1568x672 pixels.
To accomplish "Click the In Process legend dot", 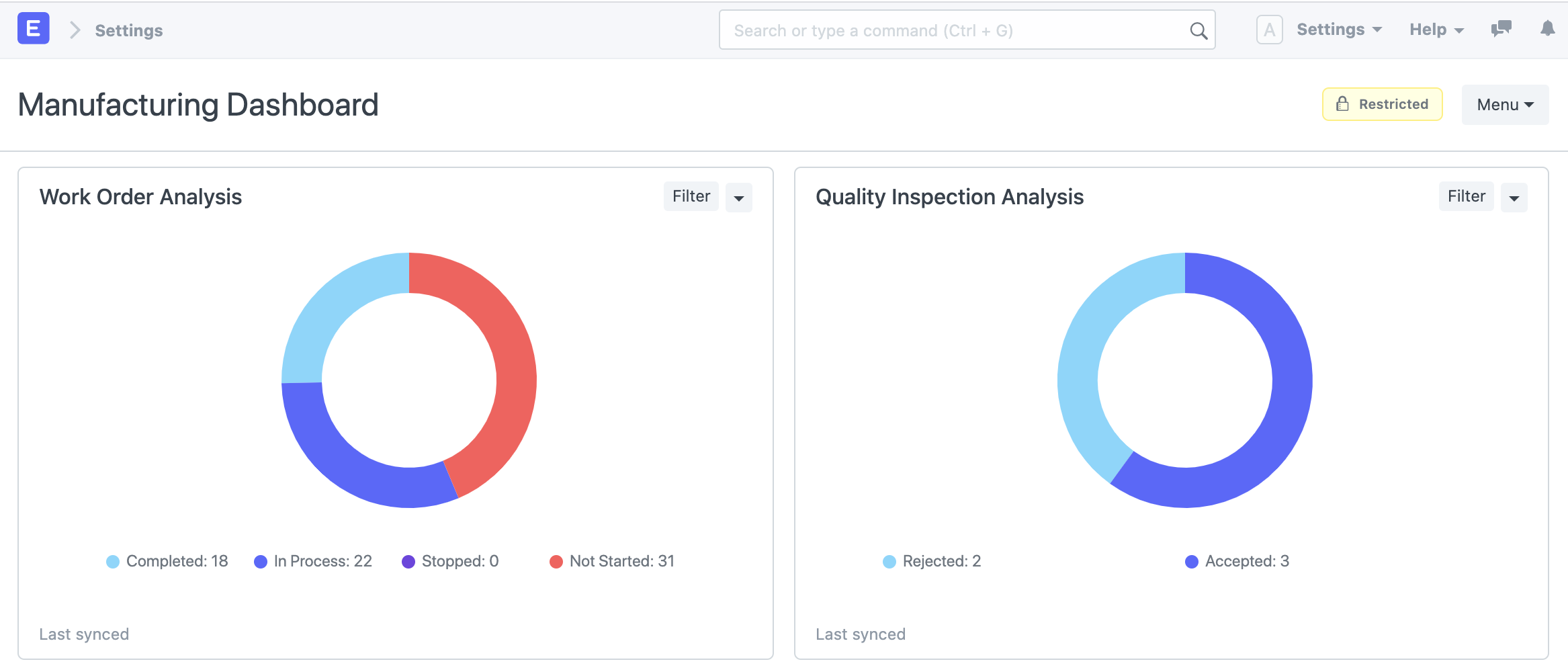I will point(261,562).
